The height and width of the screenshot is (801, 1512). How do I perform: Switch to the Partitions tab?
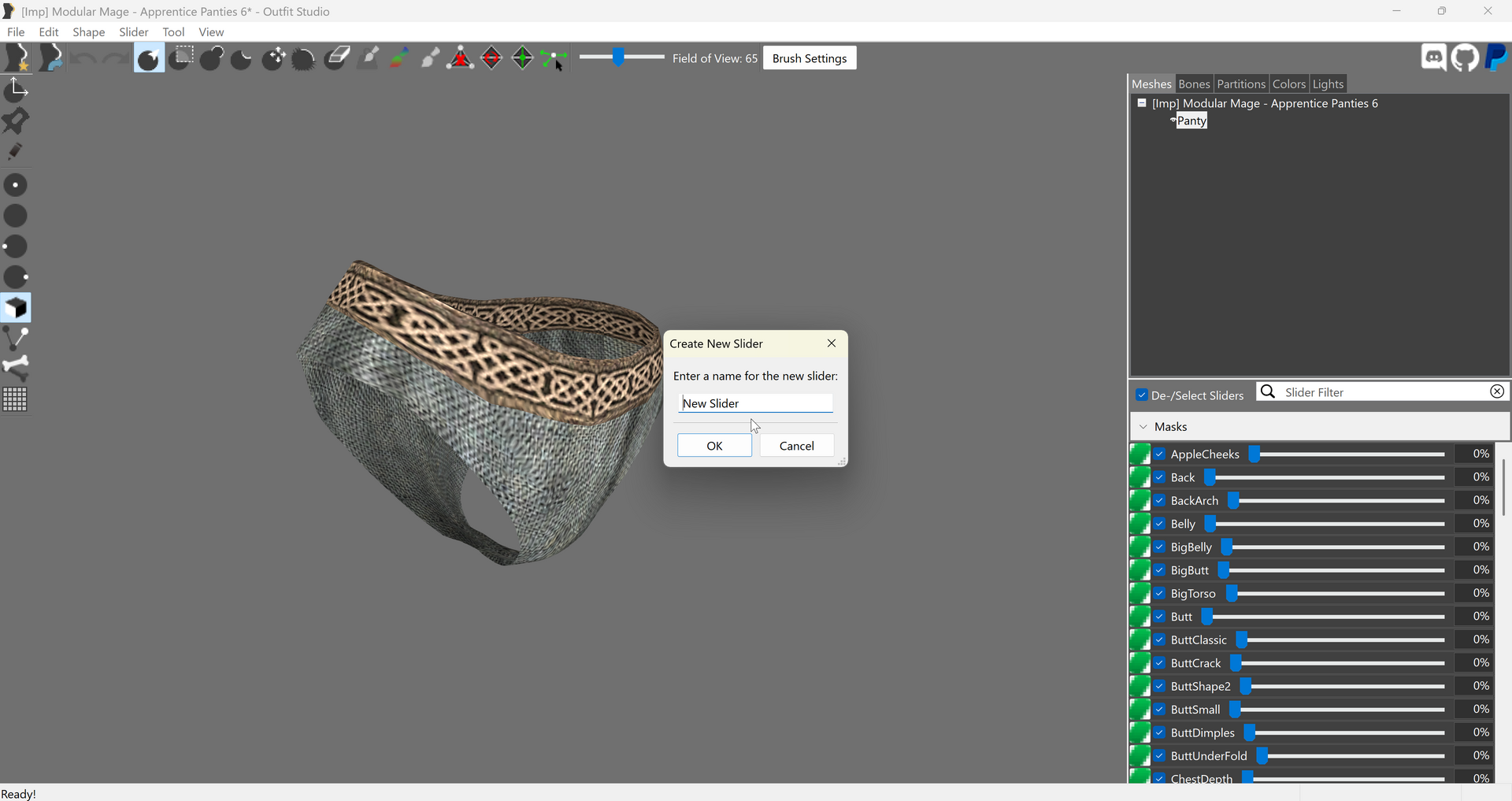[x=1241, y=84]
